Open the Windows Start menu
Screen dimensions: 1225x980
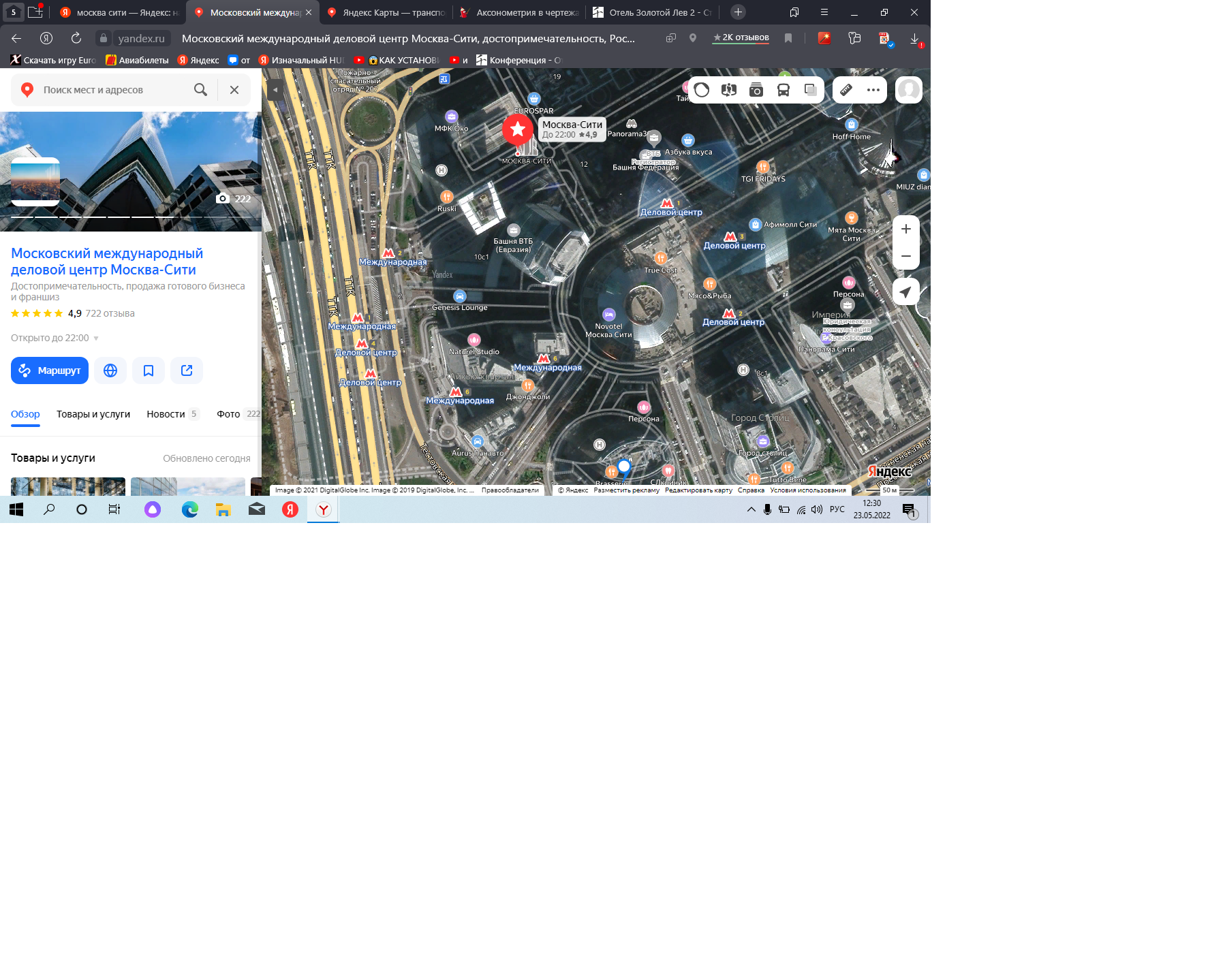pyautogui.click(x=16, y=509)
